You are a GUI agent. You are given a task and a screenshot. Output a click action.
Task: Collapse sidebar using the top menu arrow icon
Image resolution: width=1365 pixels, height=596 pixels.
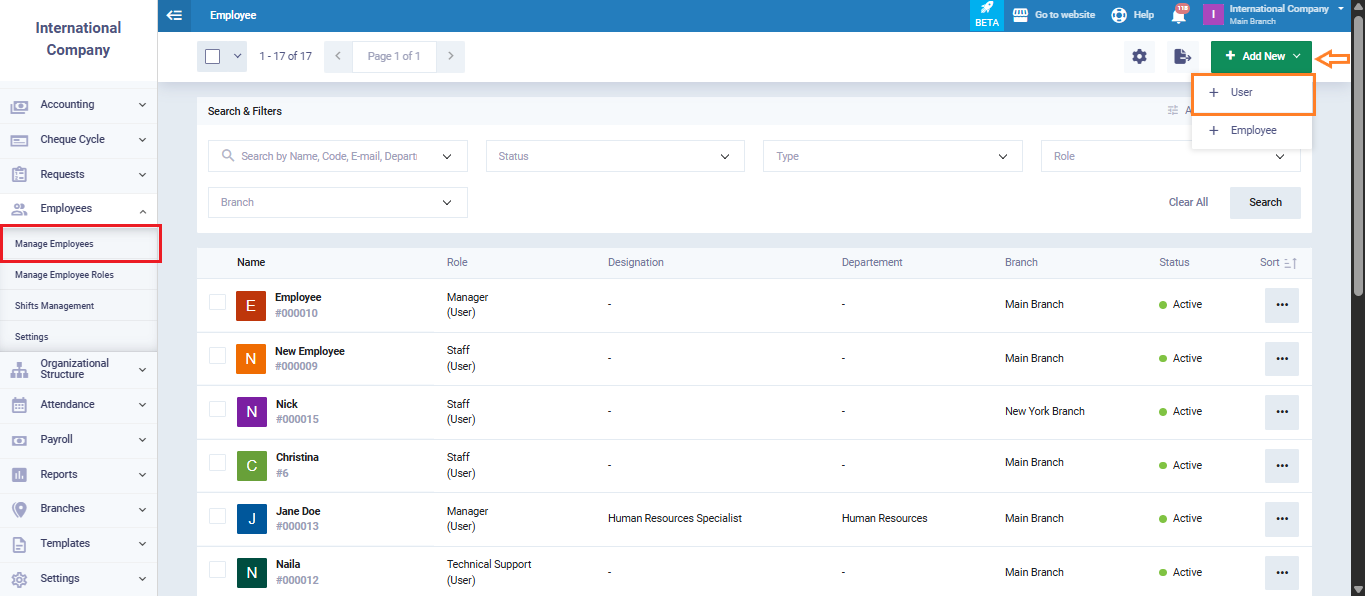(175, 15)
